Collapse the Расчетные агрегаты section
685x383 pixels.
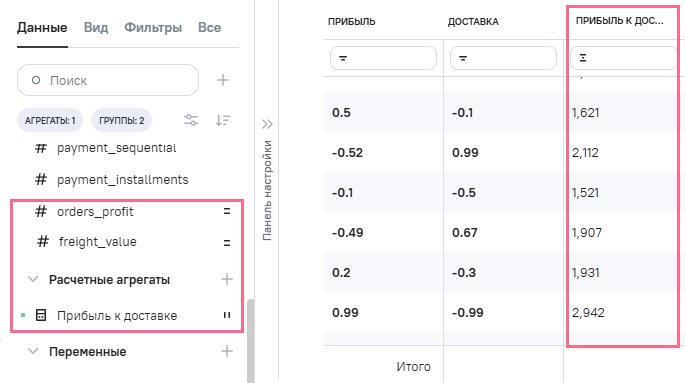point(33,279)
